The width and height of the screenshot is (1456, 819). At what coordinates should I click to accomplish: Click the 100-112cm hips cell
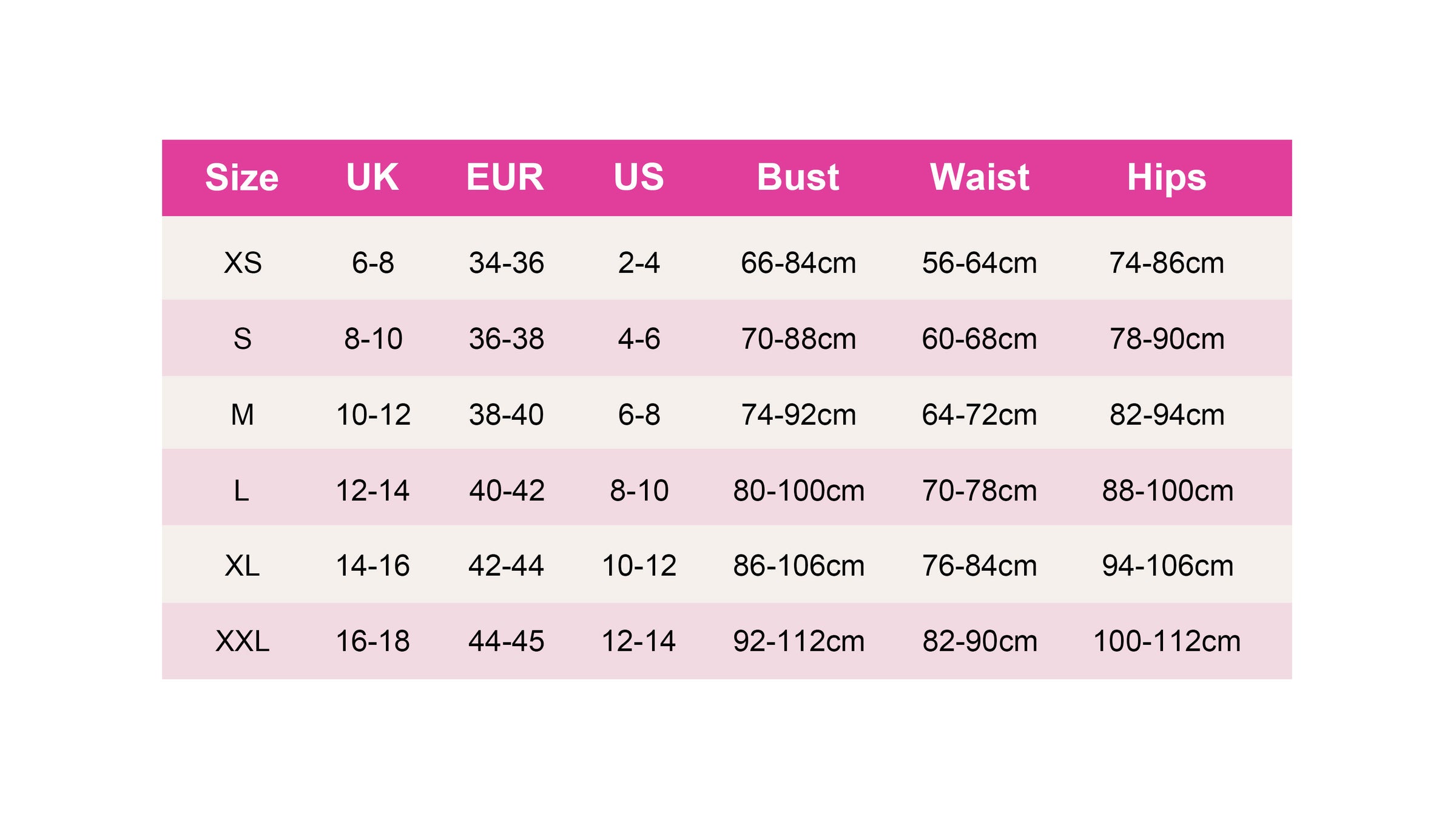[1167, 641]
